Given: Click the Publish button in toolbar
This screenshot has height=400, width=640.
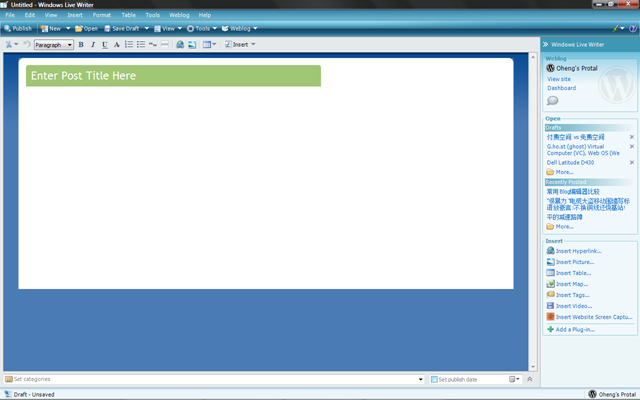Looking at the screenshot, I should pyautogui.click(x=17, y=29).
